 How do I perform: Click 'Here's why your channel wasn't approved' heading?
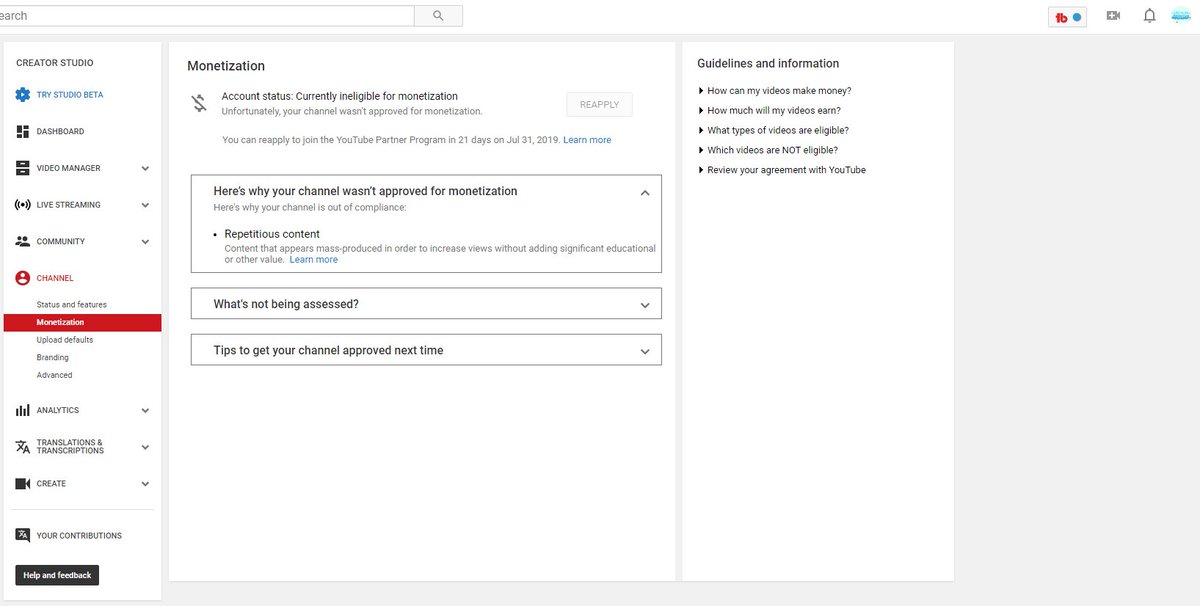[365, 191]
